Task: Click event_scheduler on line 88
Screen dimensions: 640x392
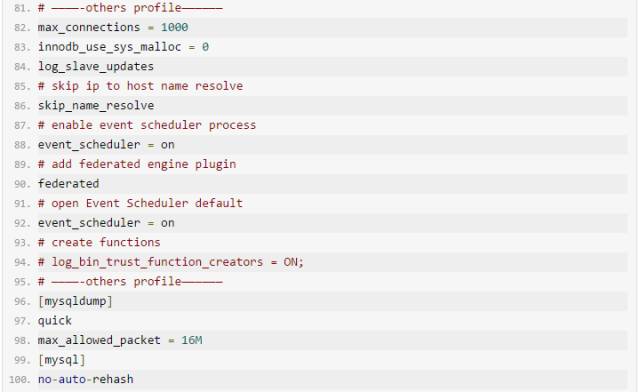Action: tap(89, 145)
